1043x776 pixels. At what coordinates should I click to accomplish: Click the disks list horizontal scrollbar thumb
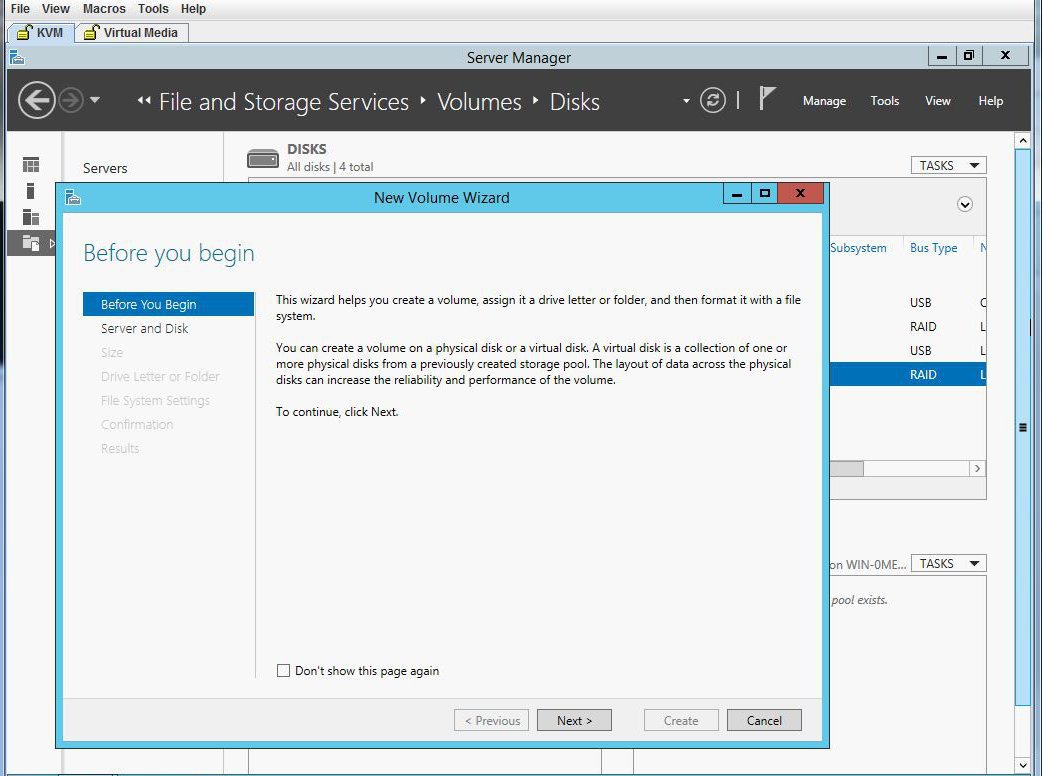click(846, 468)
